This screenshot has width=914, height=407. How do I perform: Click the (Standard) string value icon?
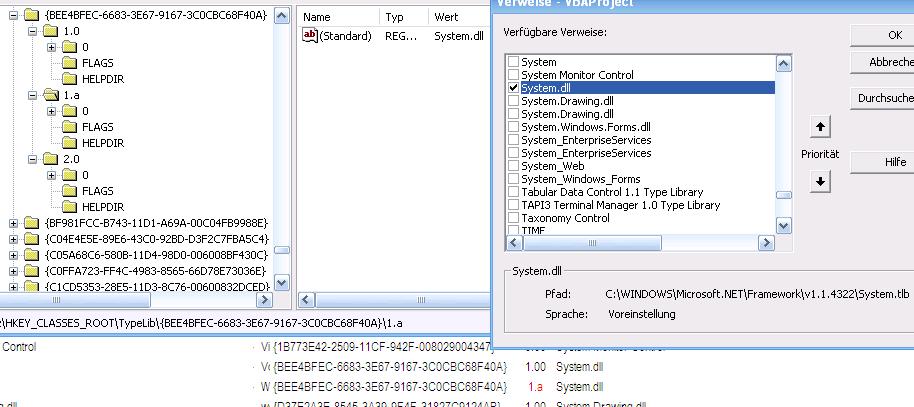click(x=310, y=36)
